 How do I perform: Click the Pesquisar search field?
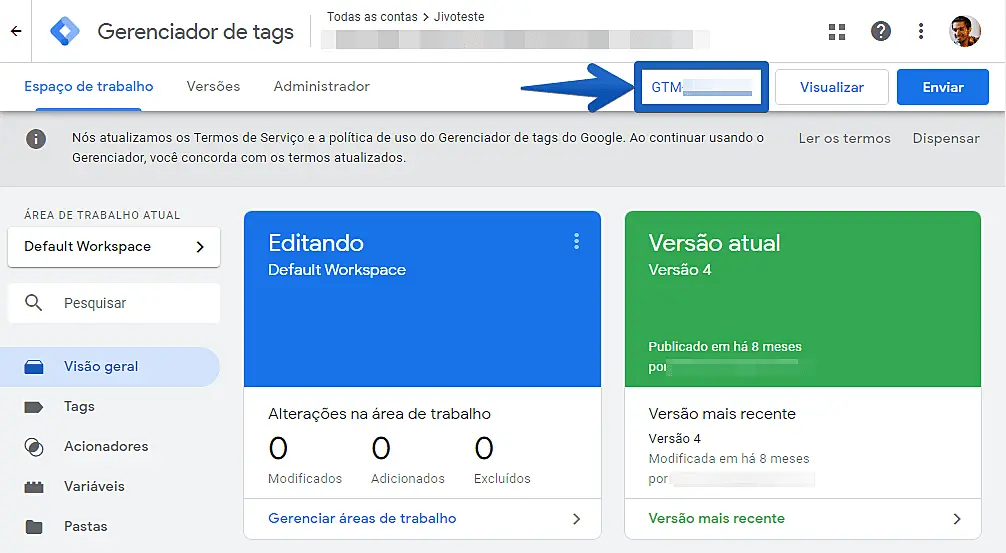click(114, 303)
